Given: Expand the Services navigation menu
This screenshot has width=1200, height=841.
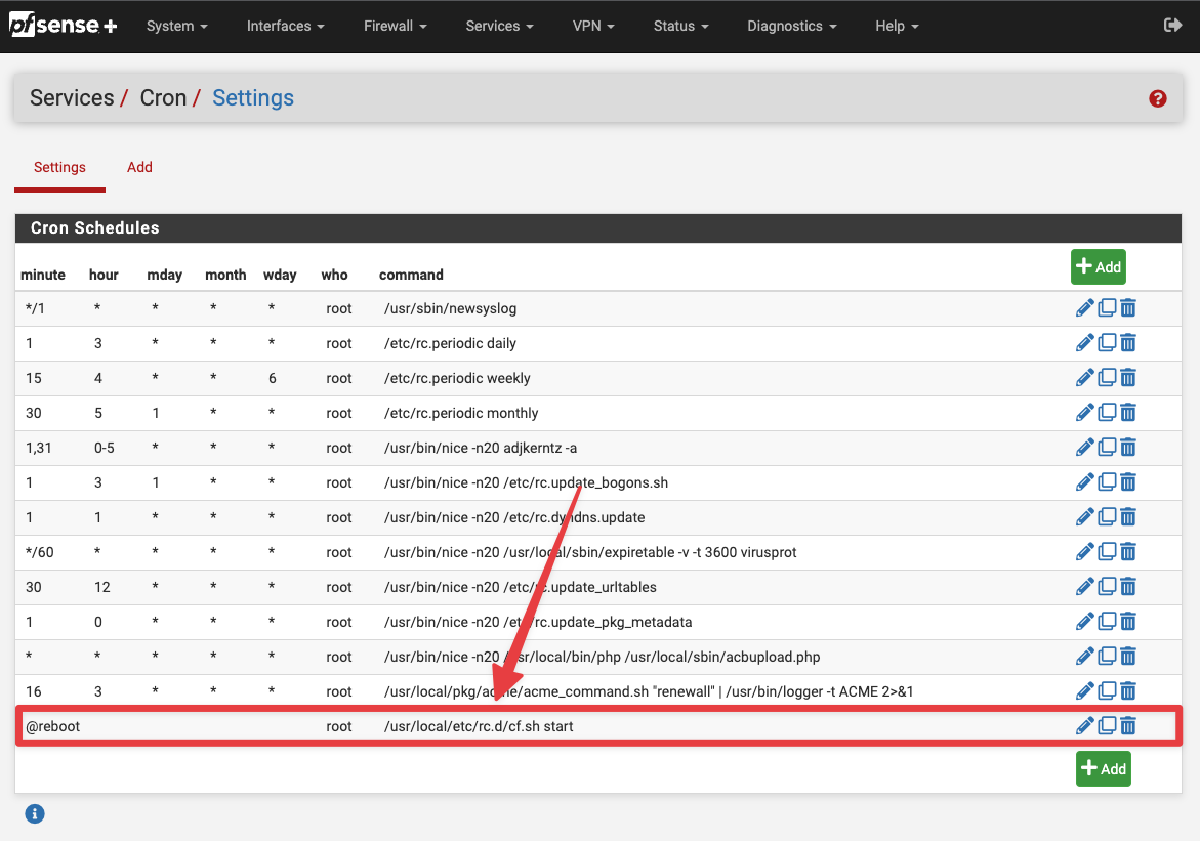Looking at the screenshot, I should 499,26.
